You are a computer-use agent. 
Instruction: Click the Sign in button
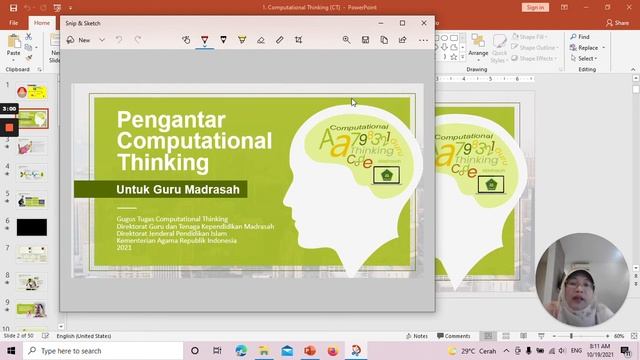[x=535, y=7]
